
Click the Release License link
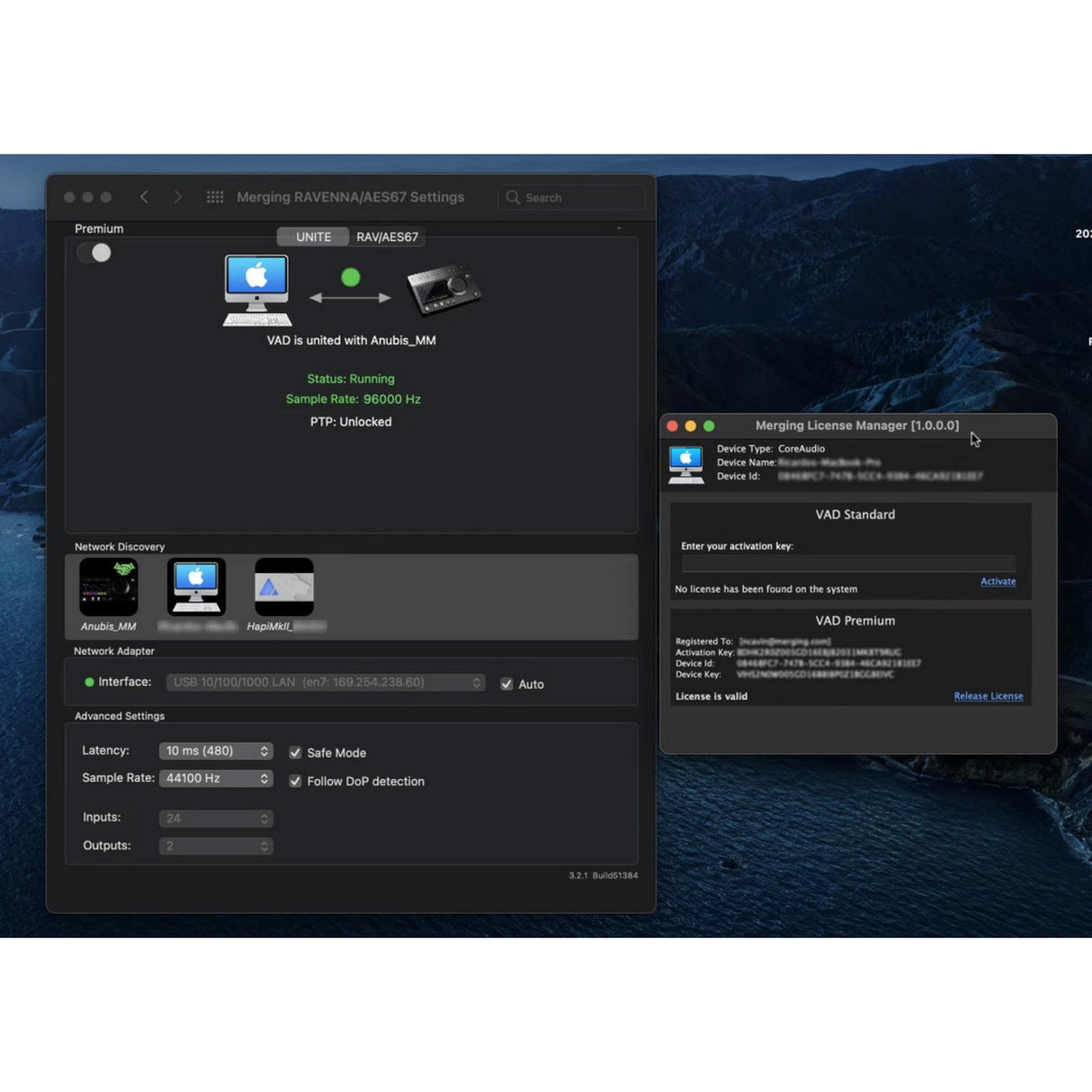click(x=988, y=695)
